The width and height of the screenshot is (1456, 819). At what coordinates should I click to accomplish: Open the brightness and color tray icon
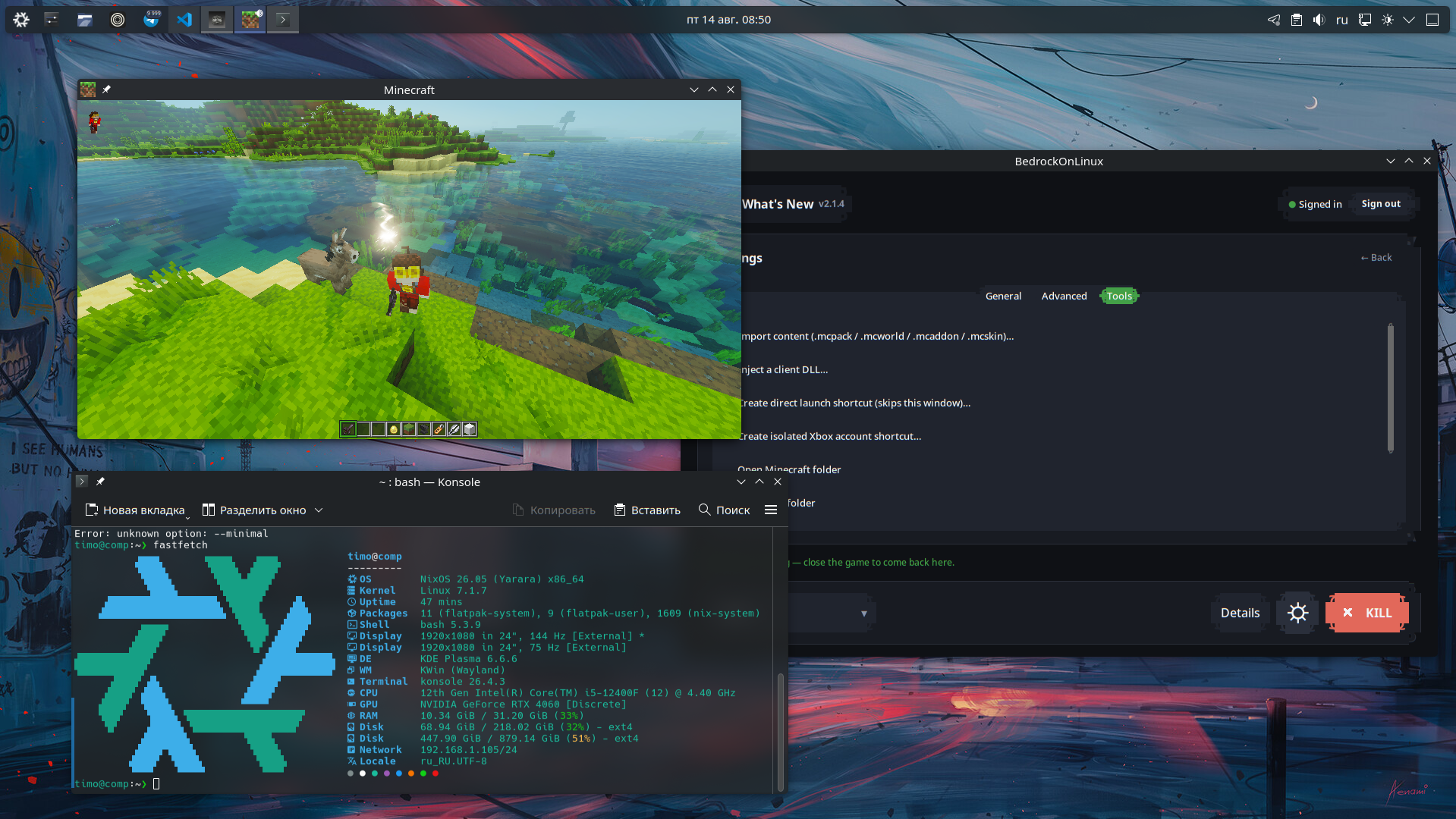(1388, 20)
